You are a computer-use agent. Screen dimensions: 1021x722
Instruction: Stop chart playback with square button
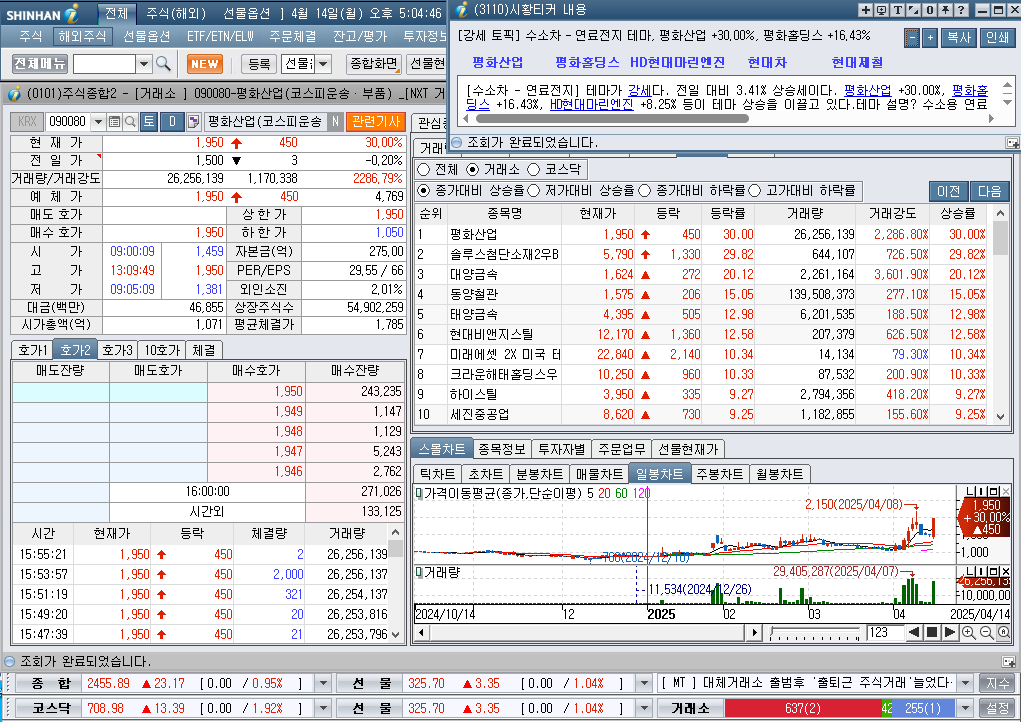point(932,632)
